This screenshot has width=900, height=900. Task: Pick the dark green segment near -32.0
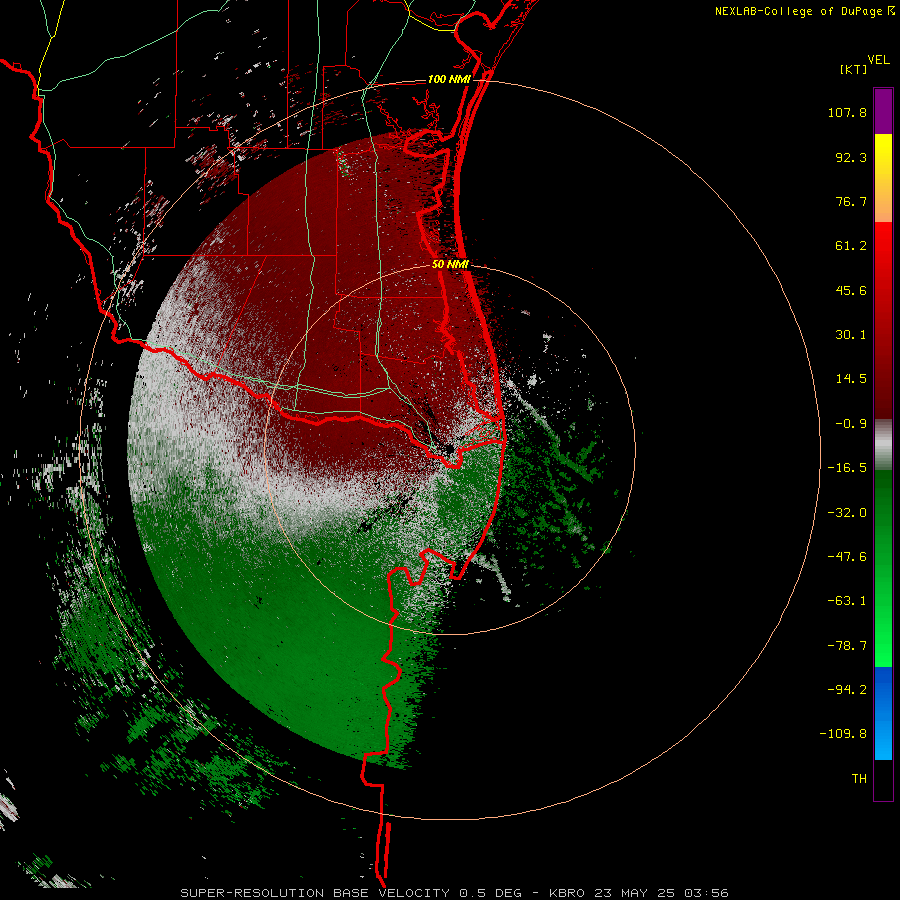click(883, 511)
